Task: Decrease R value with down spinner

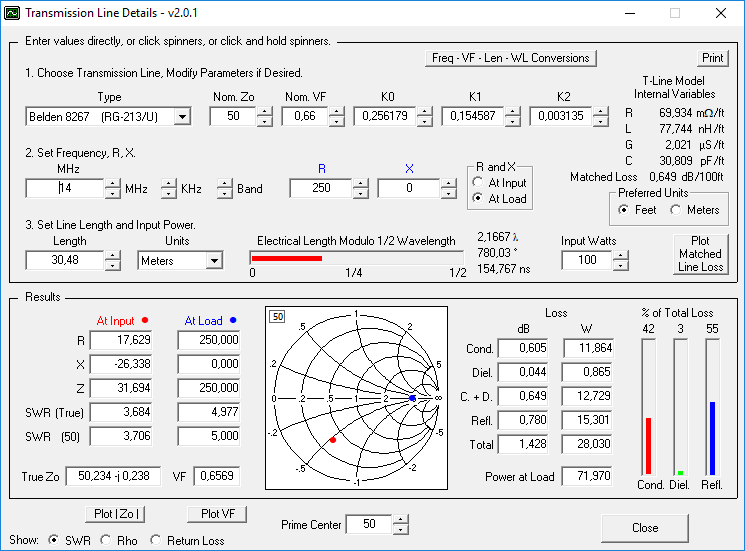Action: (x=361, y=193)
